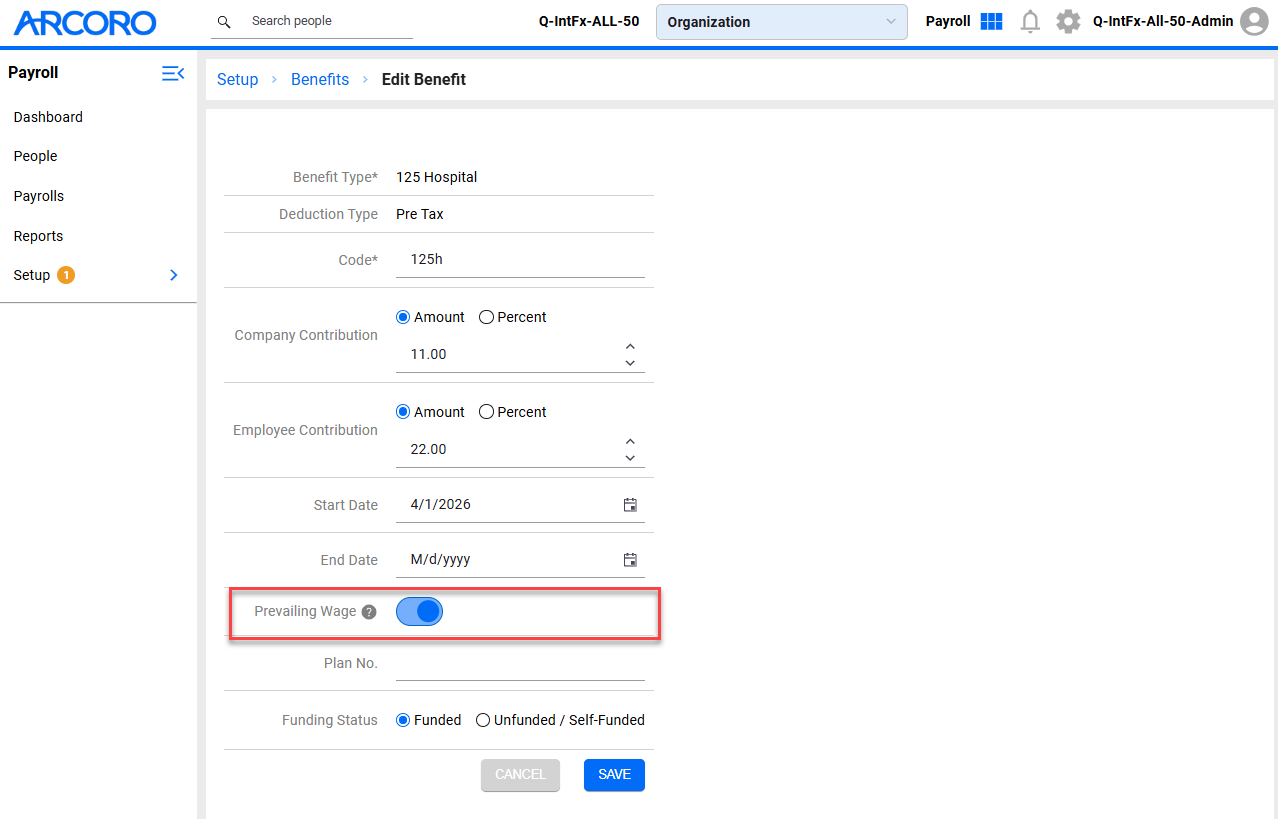Screen dimensions: 1278x819
Task: Click the Setup notification badge
Action: click(x=66, y=275)
